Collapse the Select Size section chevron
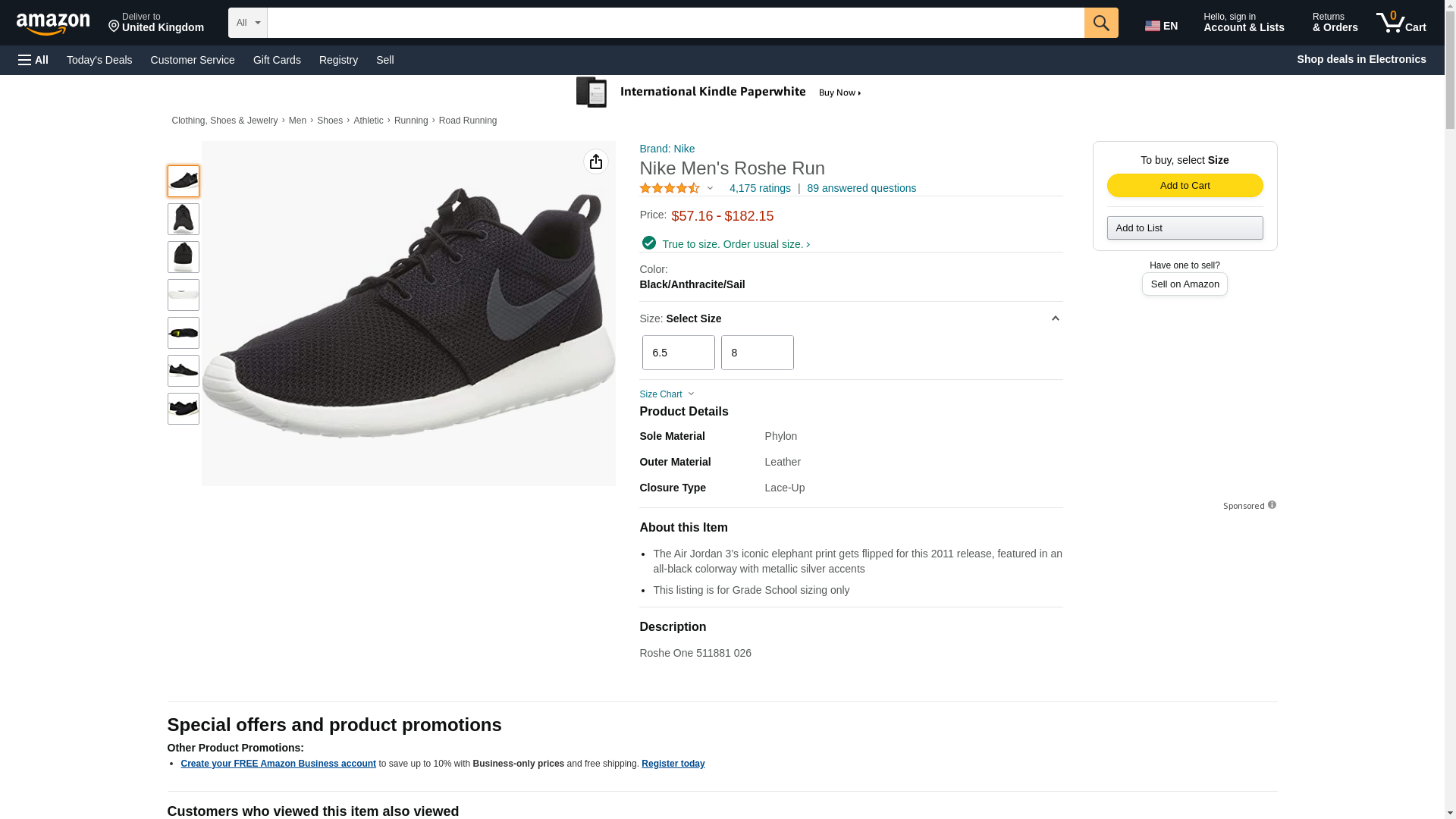1456x819 pixels. (x=1055, y=318)
